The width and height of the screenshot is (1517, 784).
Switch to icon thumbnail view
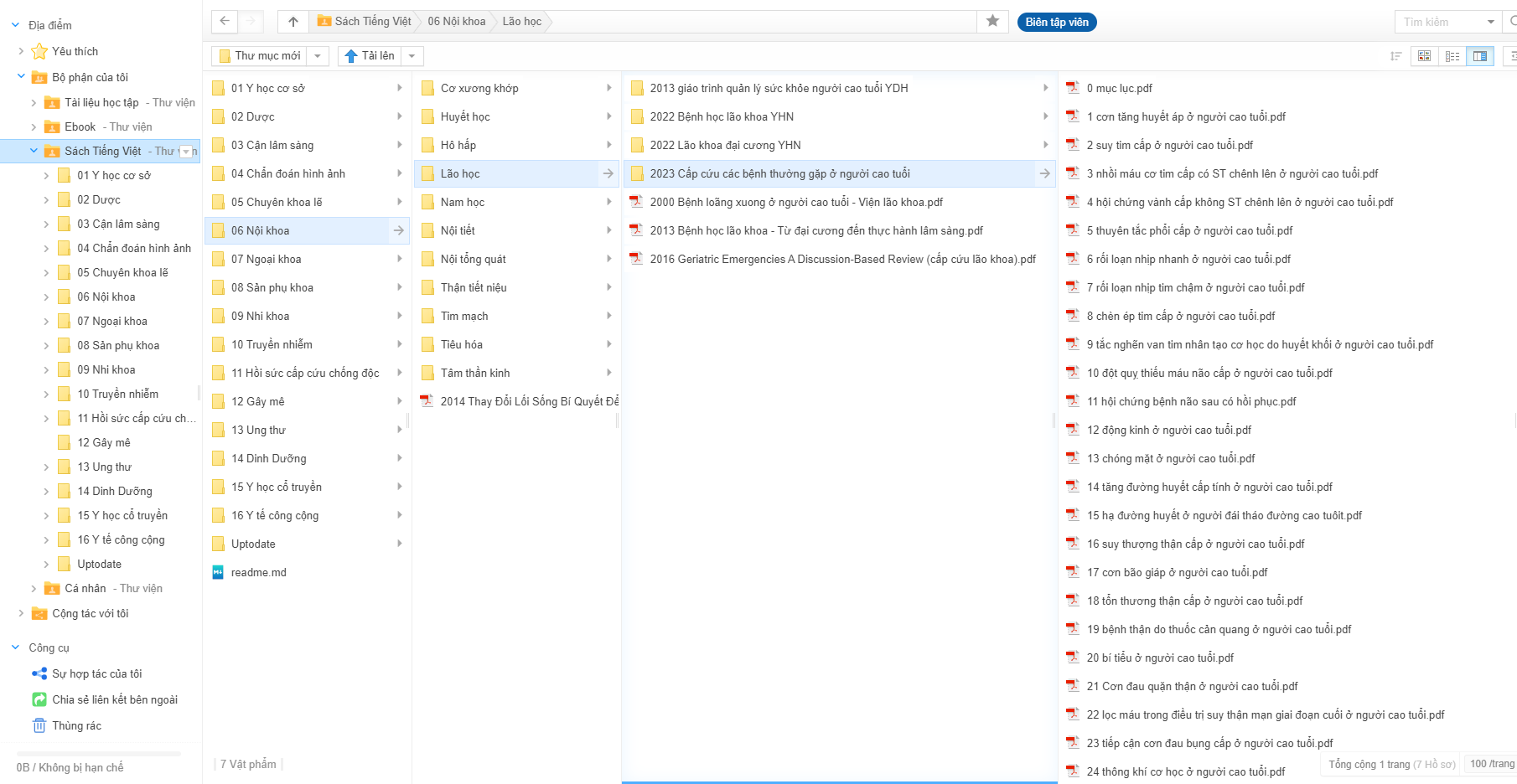[x=1424, y=56]
